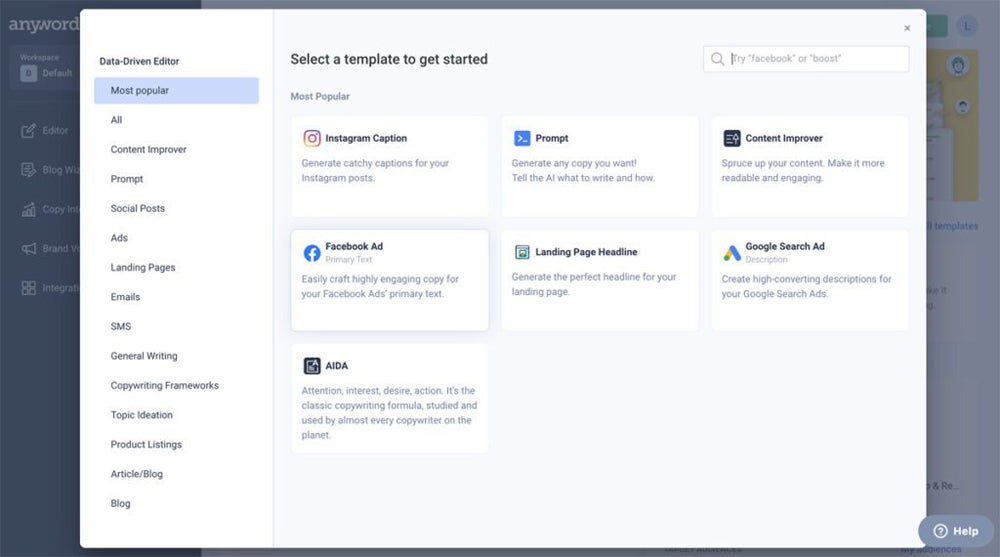Select the Most popular category
Viewport: 1000px width, 557px height.
176,91
